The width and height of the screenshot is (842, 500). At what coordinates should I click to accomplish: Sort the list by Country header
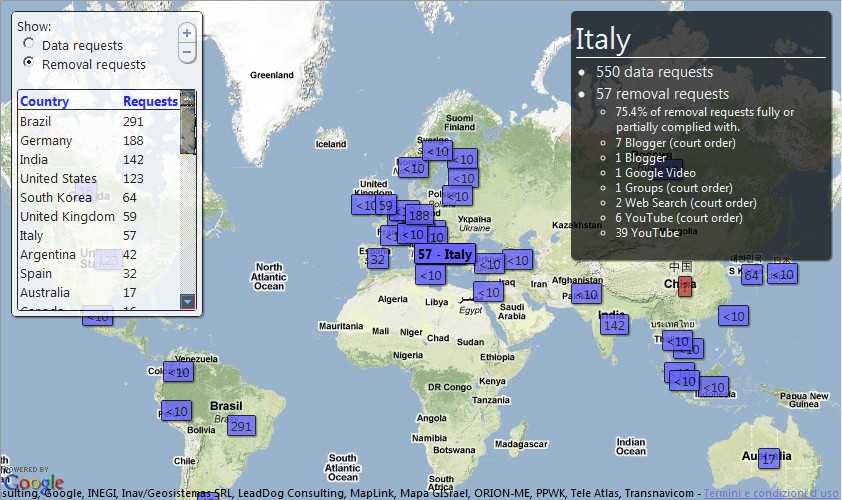click(45, 101)
